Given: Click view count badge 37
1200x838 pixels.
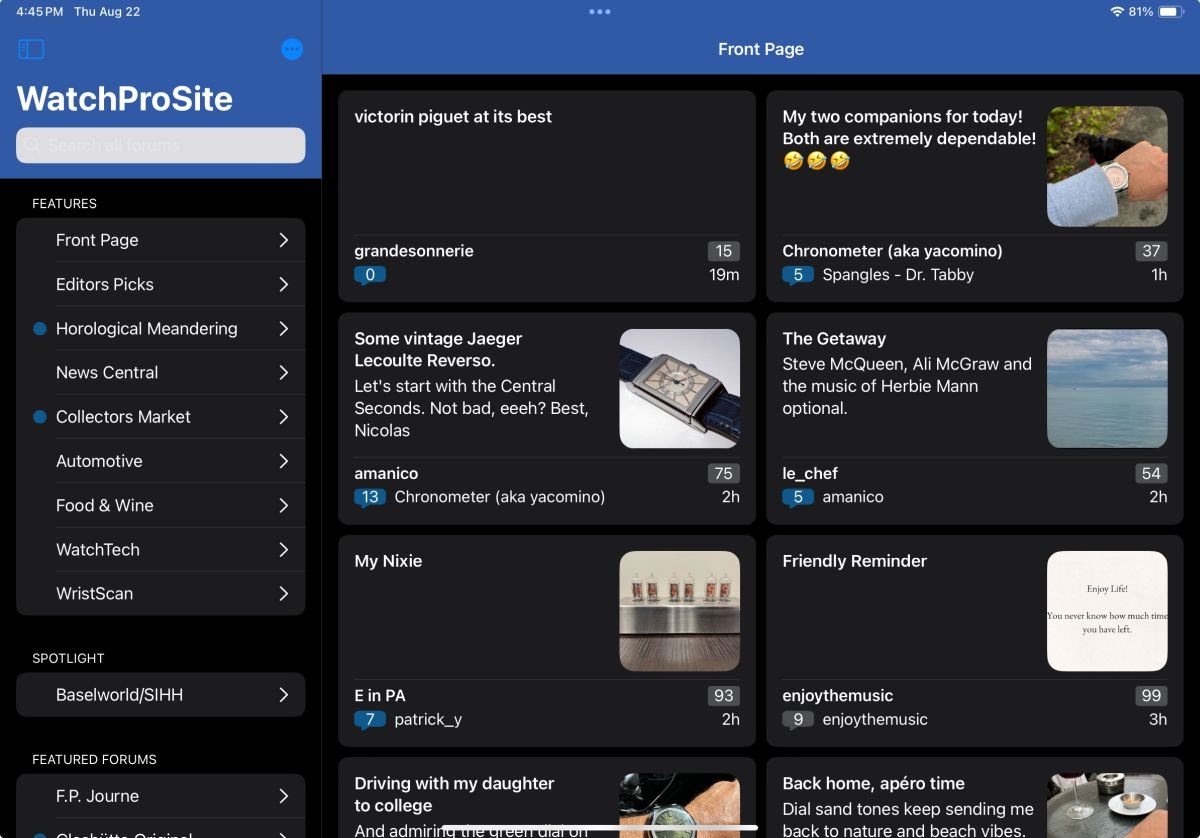Looking at the screenshot, I should (x=1151, y=251).
